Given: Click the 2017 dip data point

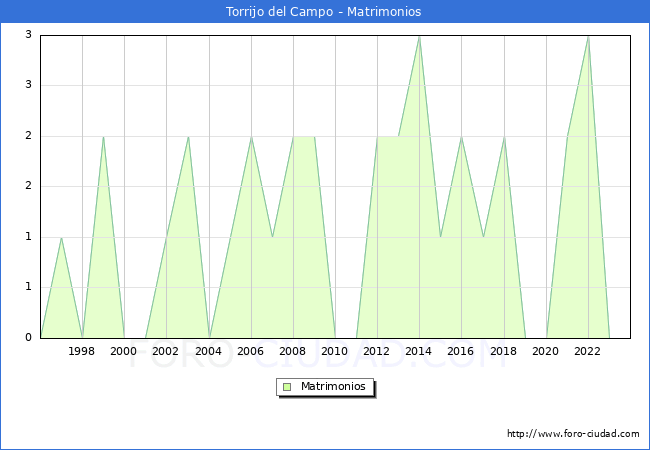Looking at the screenshot, I should tap(483, 237).
